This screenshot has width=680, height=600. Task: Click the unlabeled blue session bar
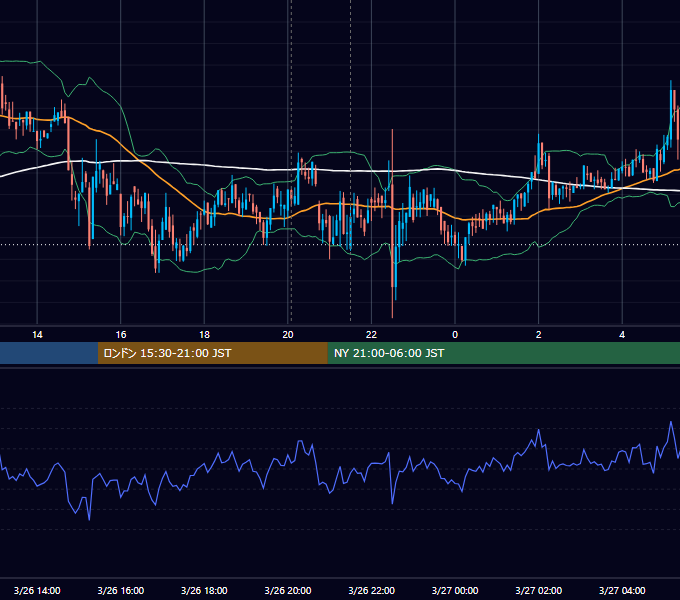coord(49,353)
